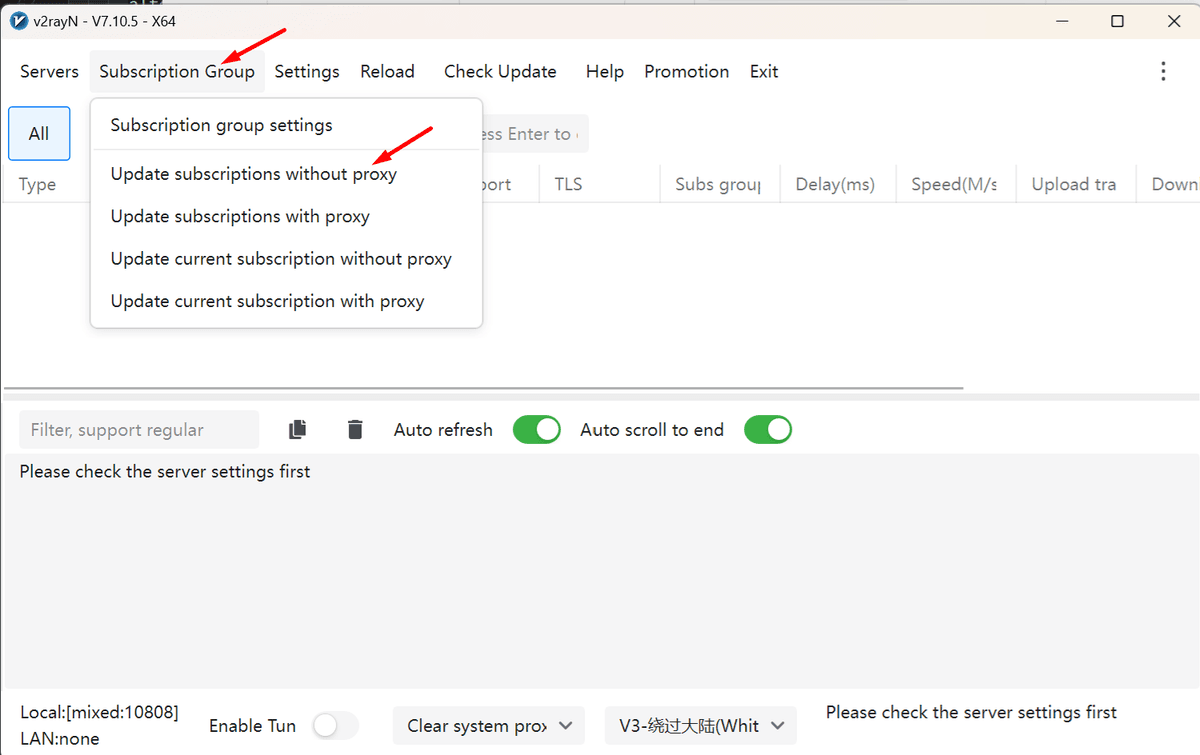Open the Settings menu

click(307, 71)
